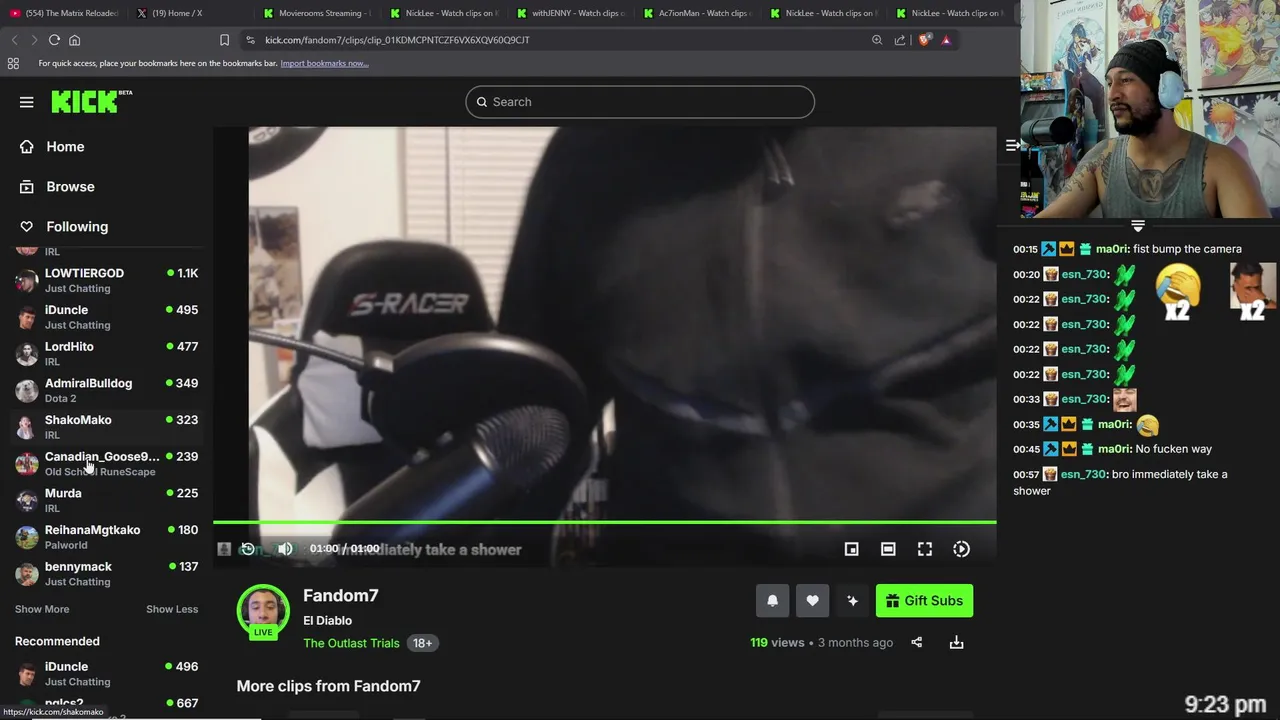
Task: Open the zoom magnifier icon
Action: 877,40
